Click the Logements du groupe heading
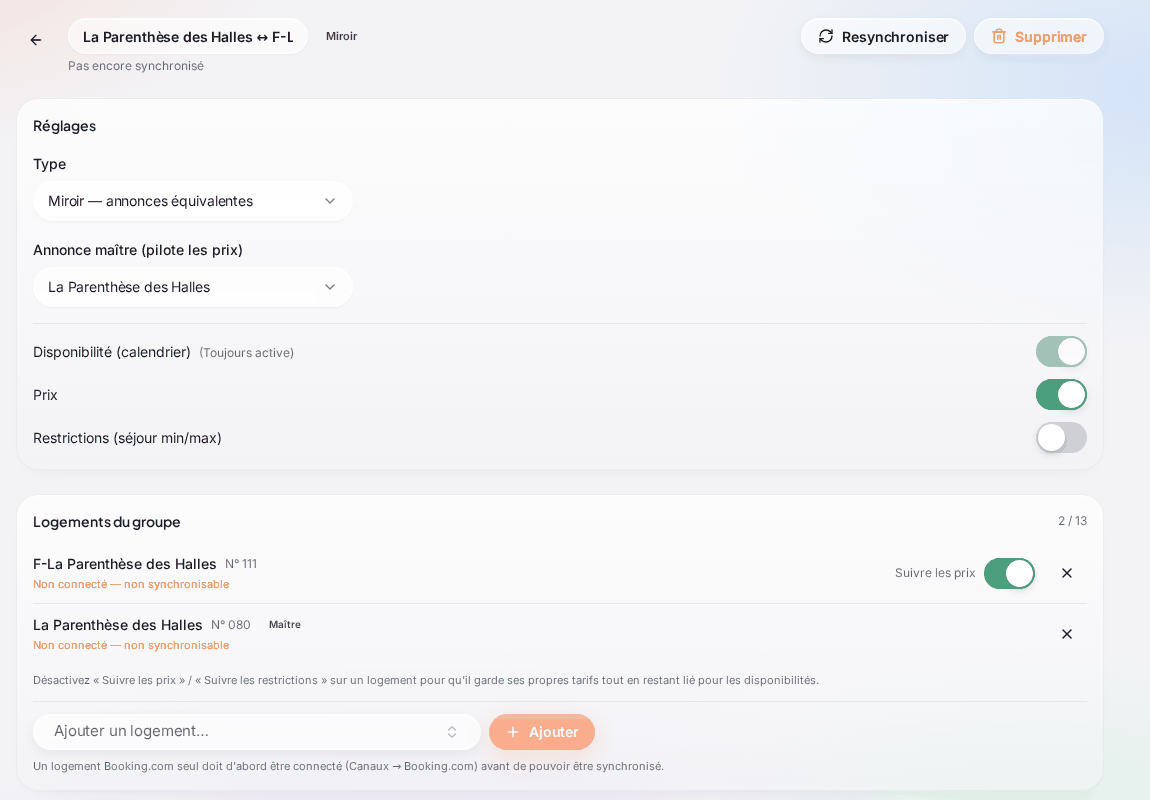Viewport: 1150px width, 800px height. pos(106,522)
